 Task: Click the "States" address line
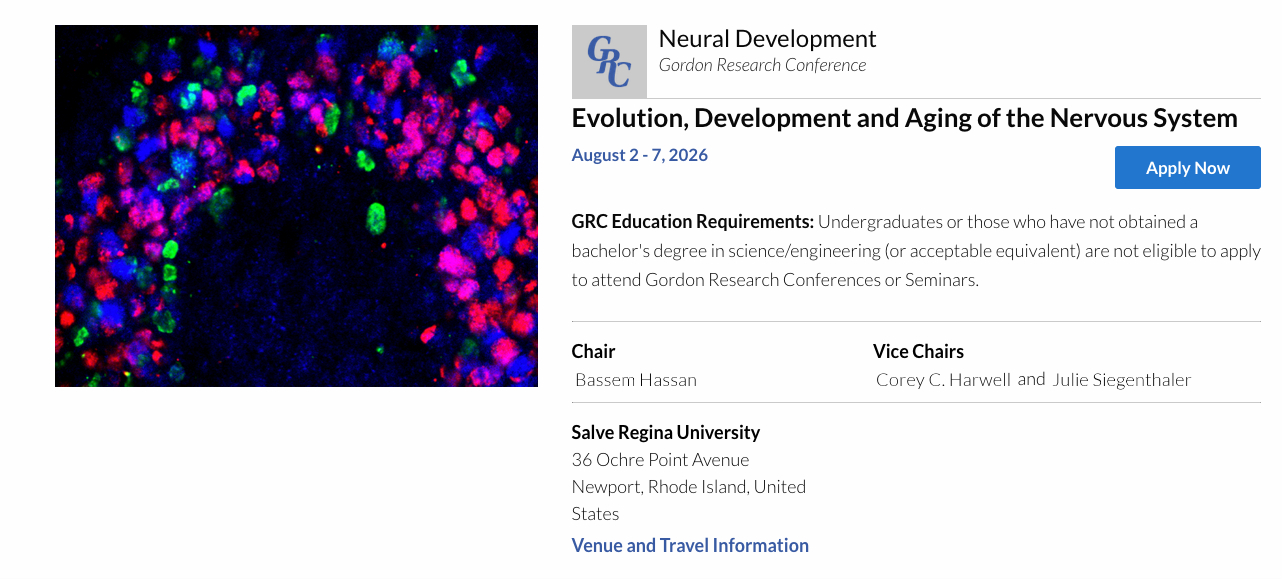[x=595, y=514]
